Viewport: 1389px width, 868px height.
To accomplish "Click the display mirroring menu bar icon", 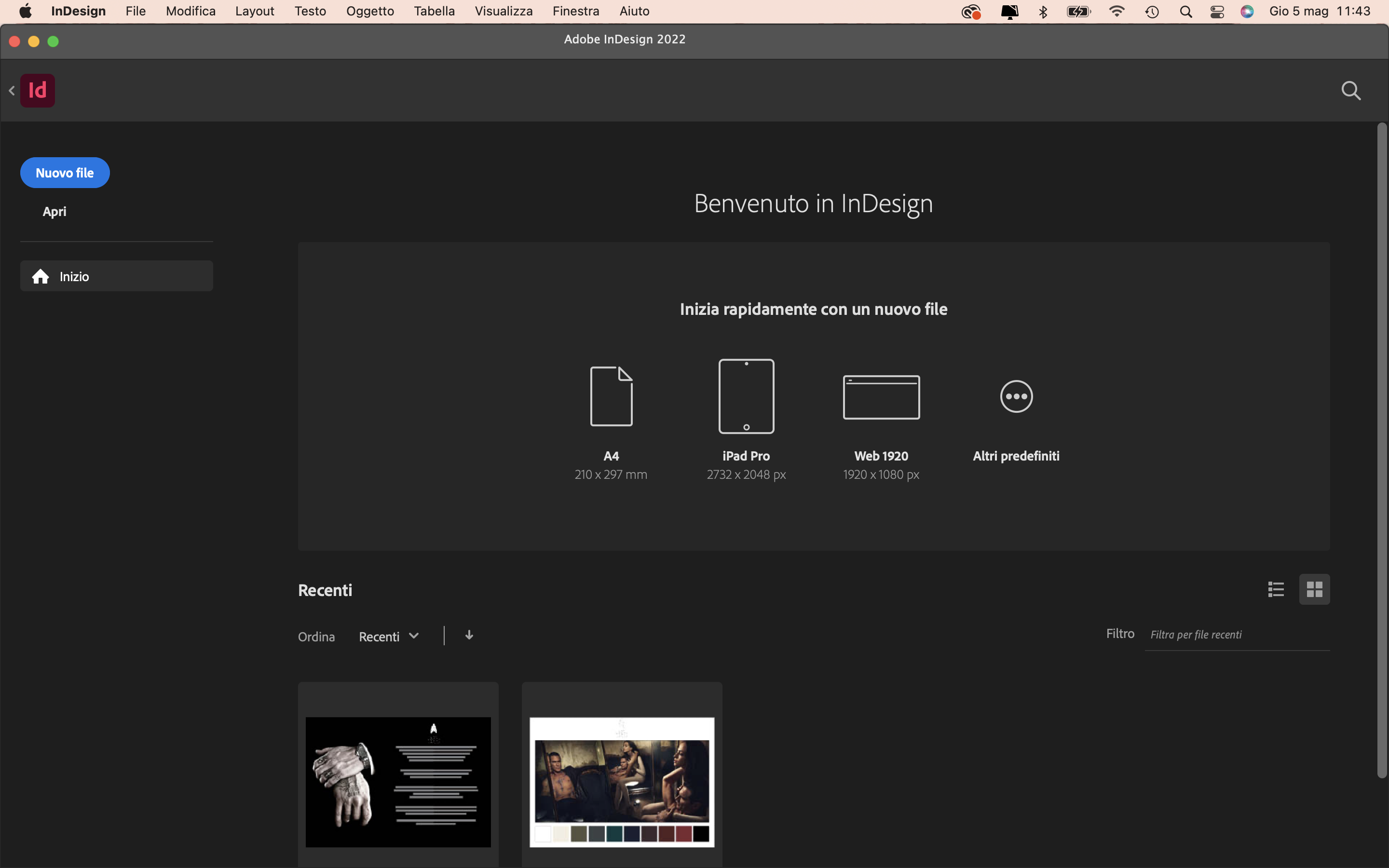I will tap(1009, 12).
